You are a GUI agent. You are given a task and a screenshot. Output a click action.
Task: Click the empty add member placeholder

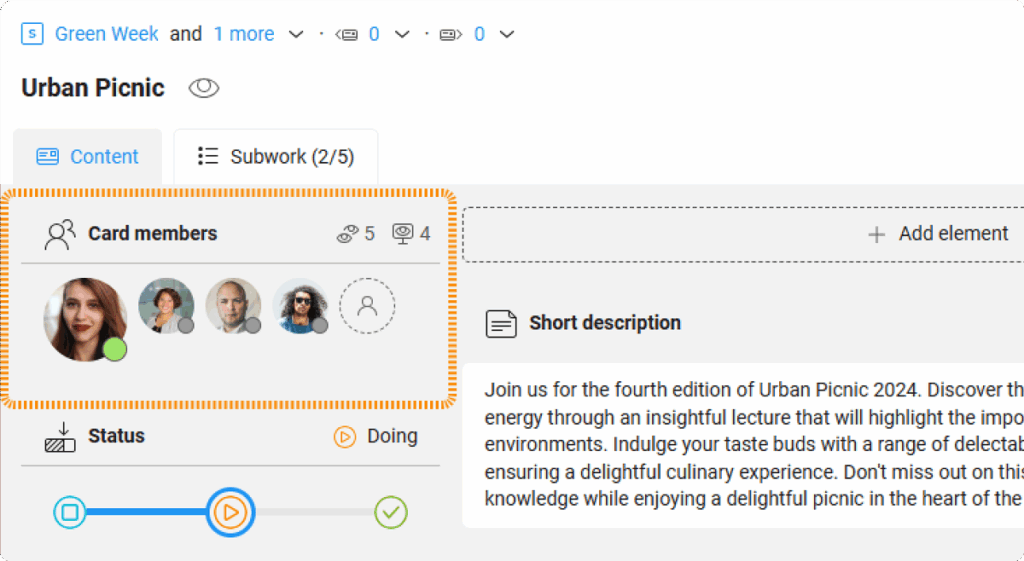pyautogui.click(x=367, y=306)
